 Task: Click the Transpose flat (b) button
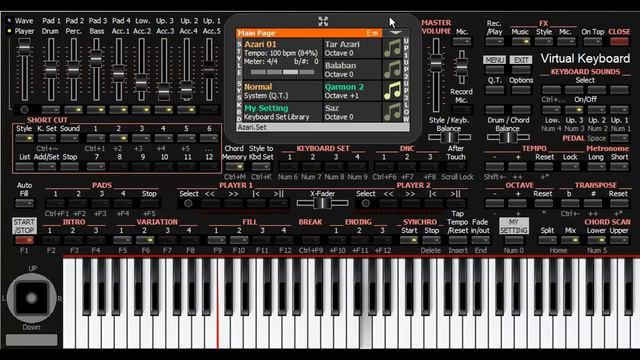click(x=570, y=203)
